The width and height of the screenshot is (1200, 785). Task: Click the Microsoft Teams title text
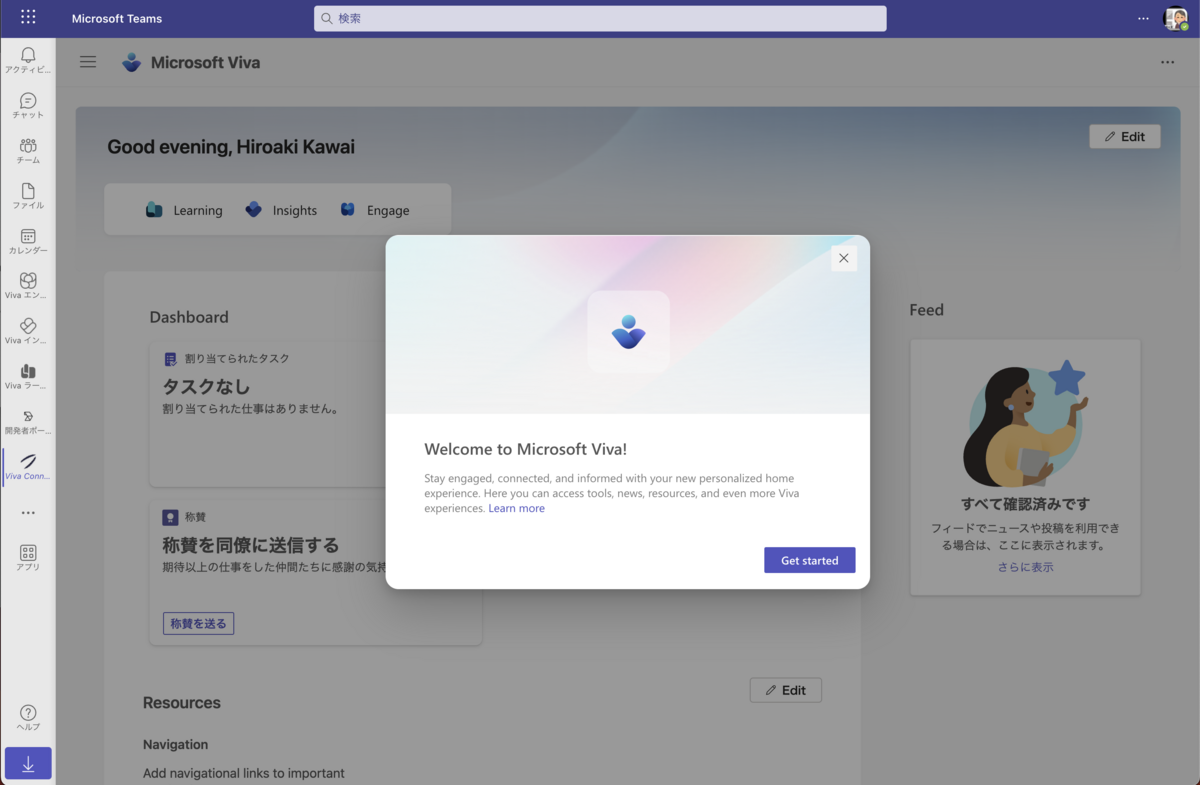pyautogui.click(x=117, y=18)
